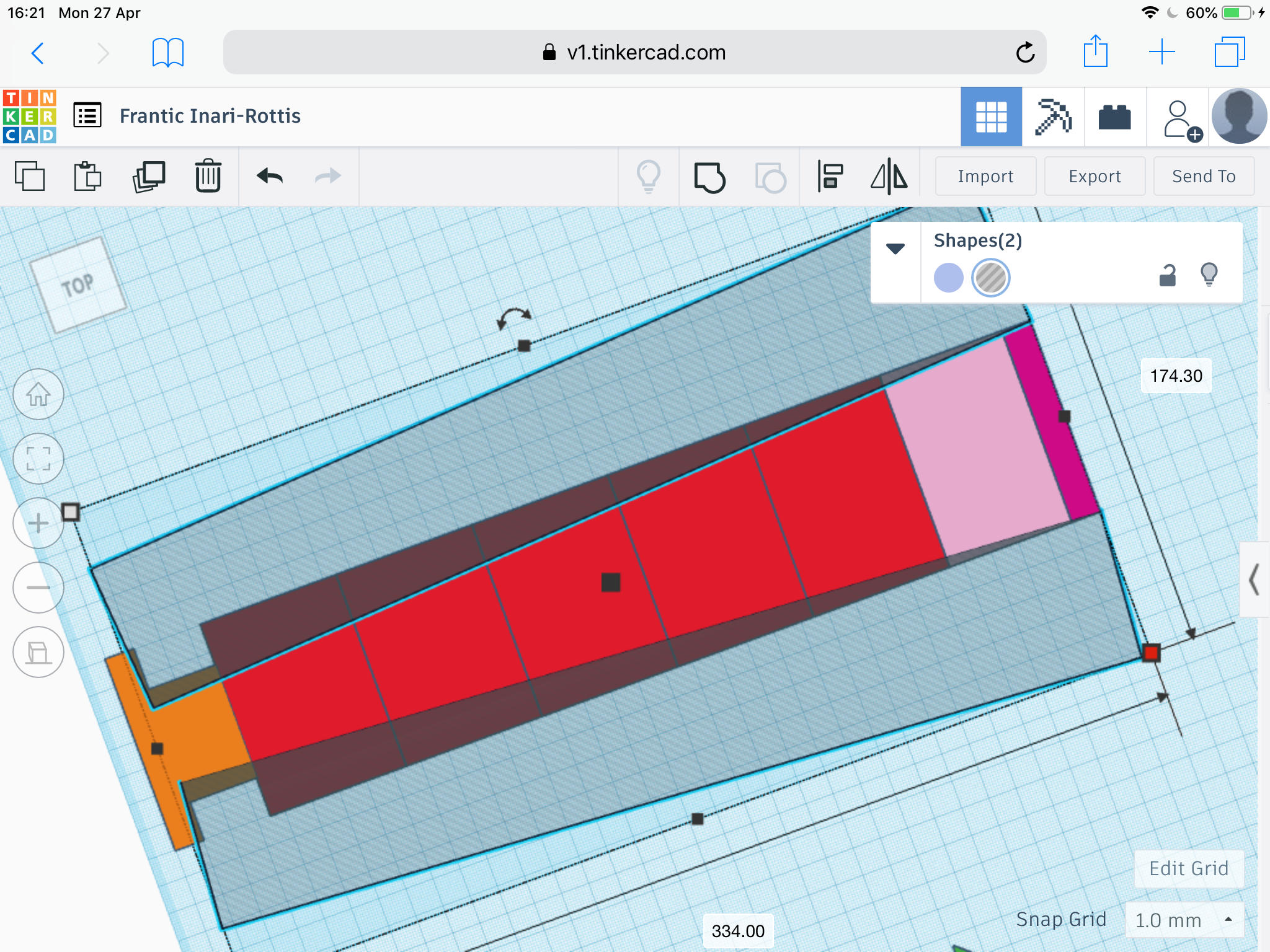Switch to Blocks pickaxe mode
The image size is (1270, 952).
[1053, 117]
